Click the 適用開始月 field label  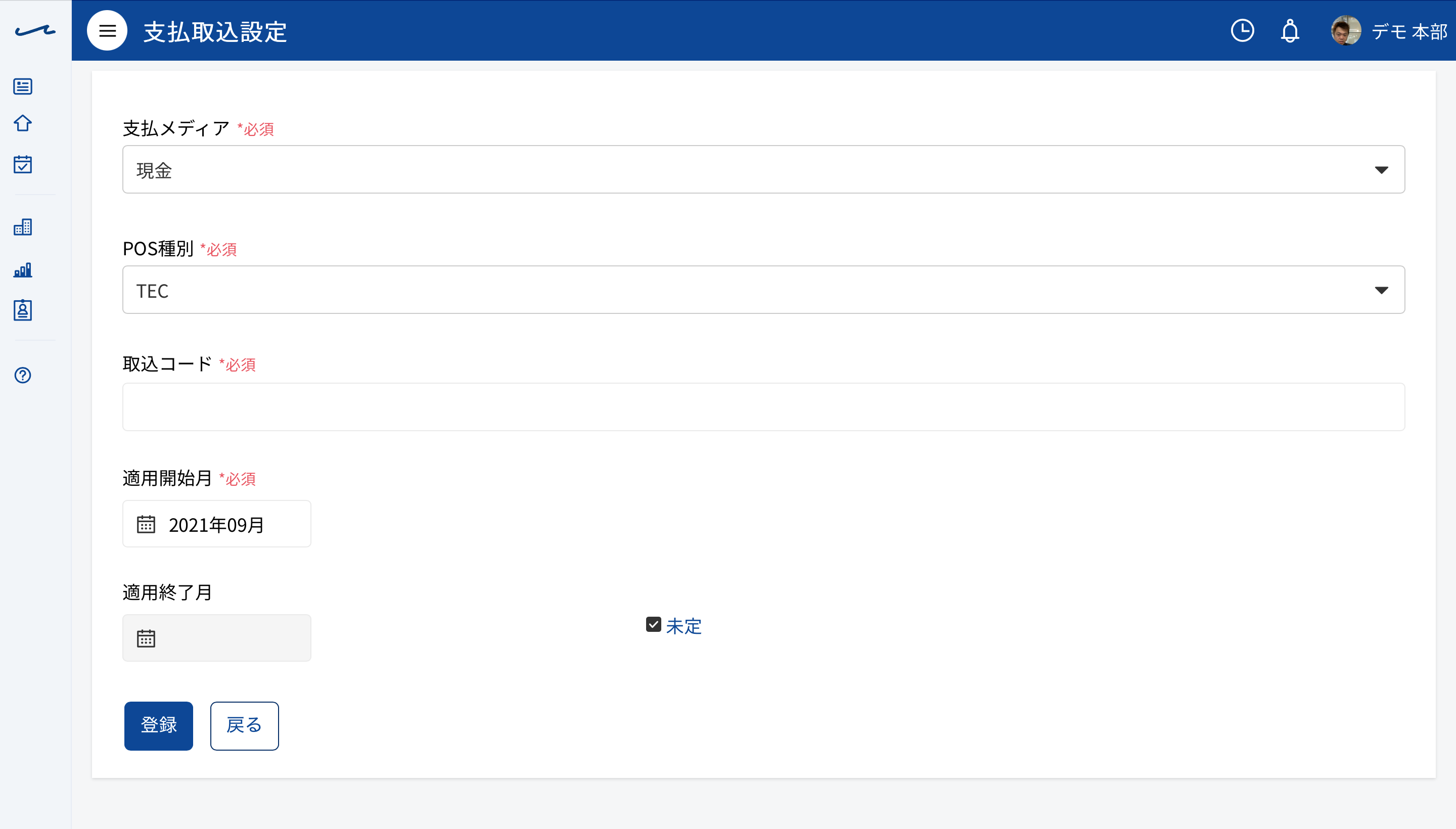pyautogui.click(x=167, y=478)
